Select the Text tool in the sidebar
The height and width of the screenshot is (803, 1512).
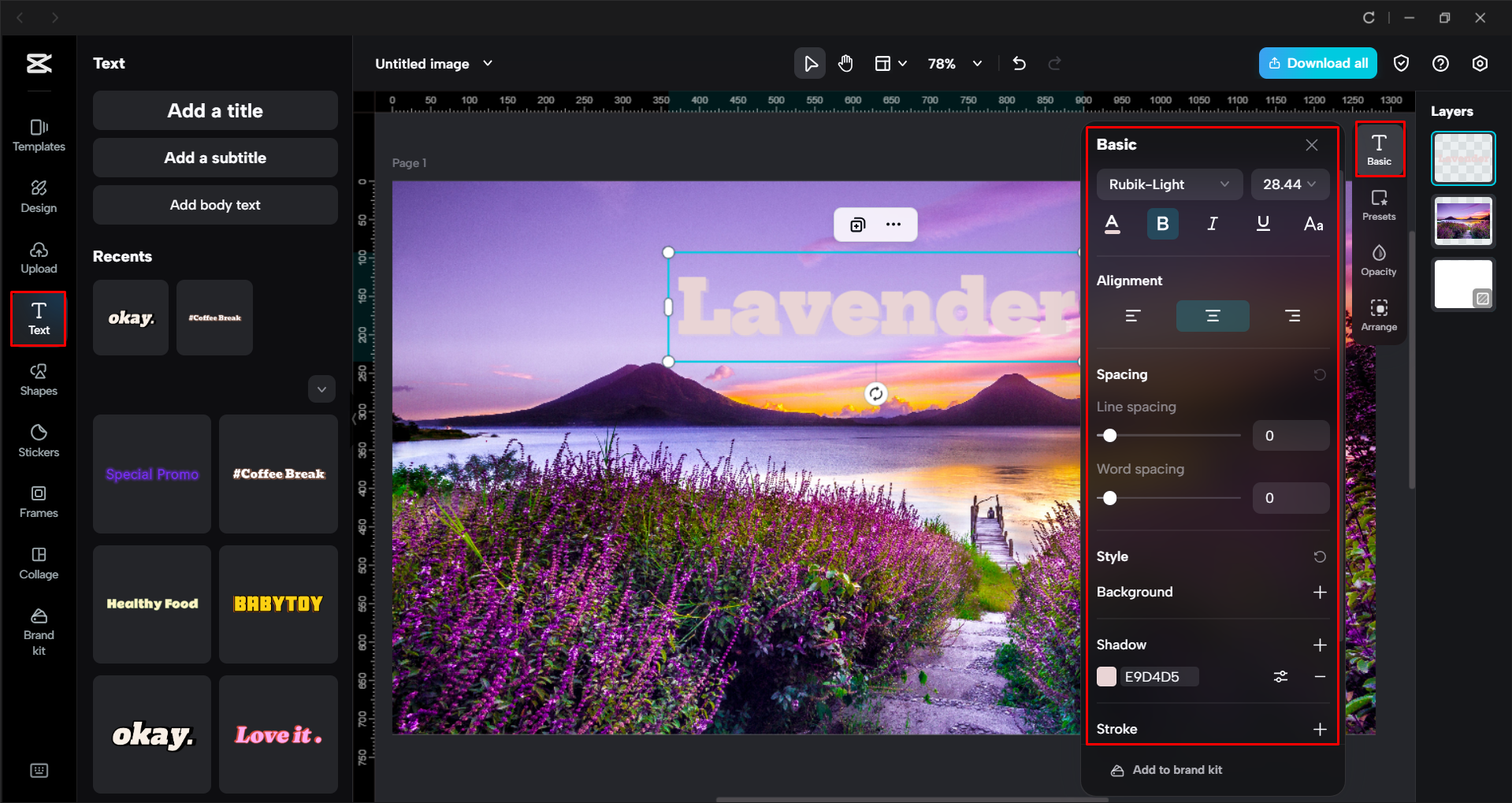(38, 318)
